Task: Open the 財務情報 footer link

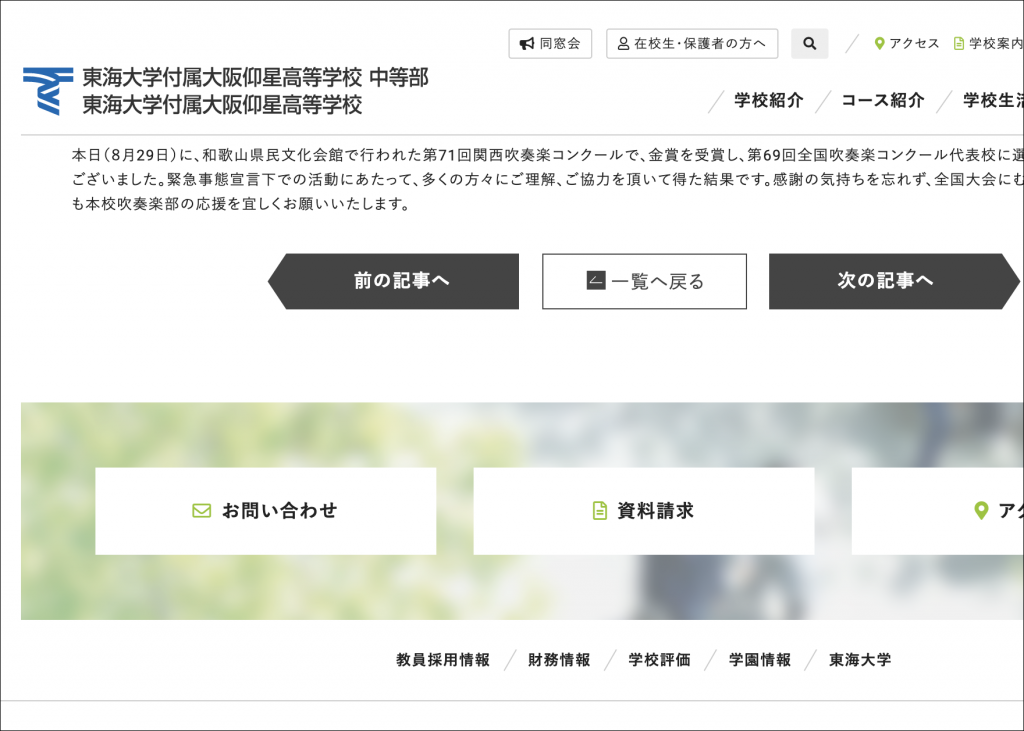Action: pos(559,660)
